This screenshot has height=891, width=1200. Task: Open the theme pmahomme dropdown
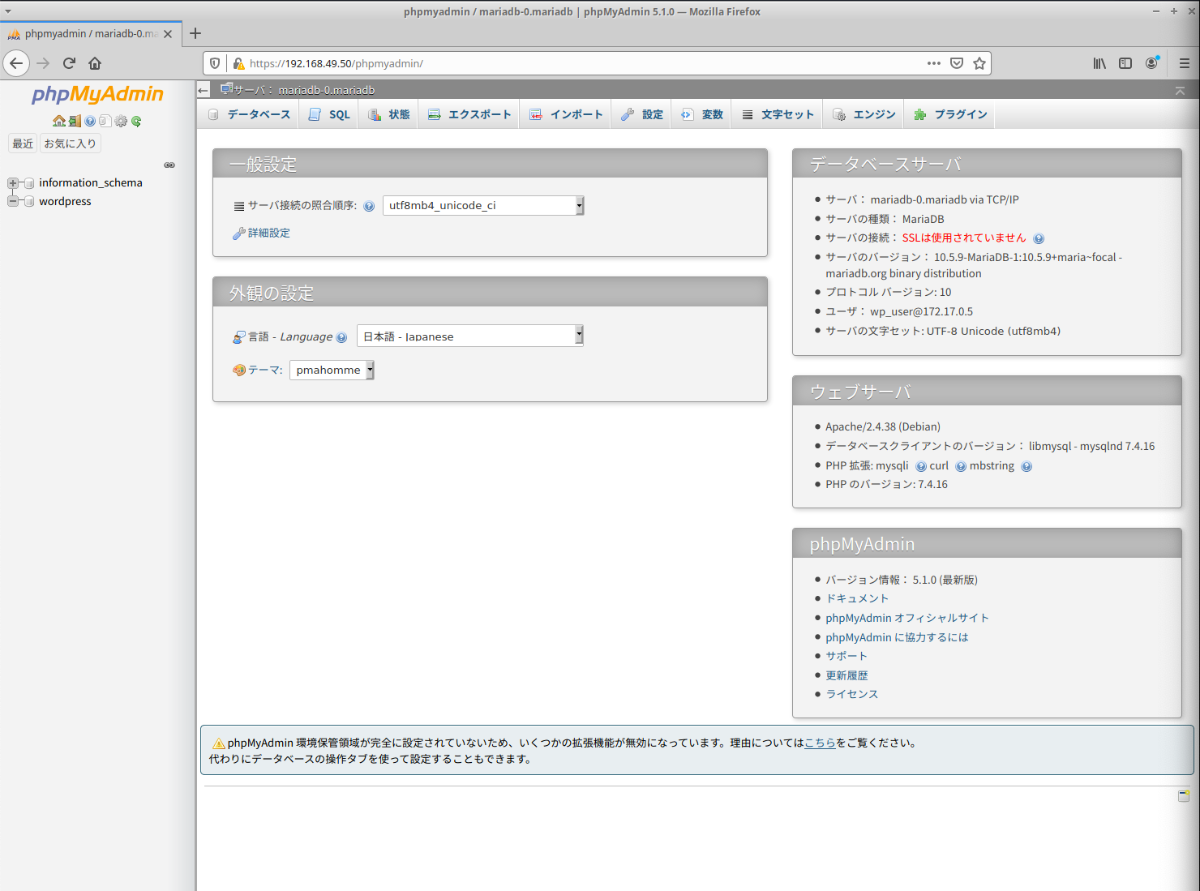tap(332, 370)
